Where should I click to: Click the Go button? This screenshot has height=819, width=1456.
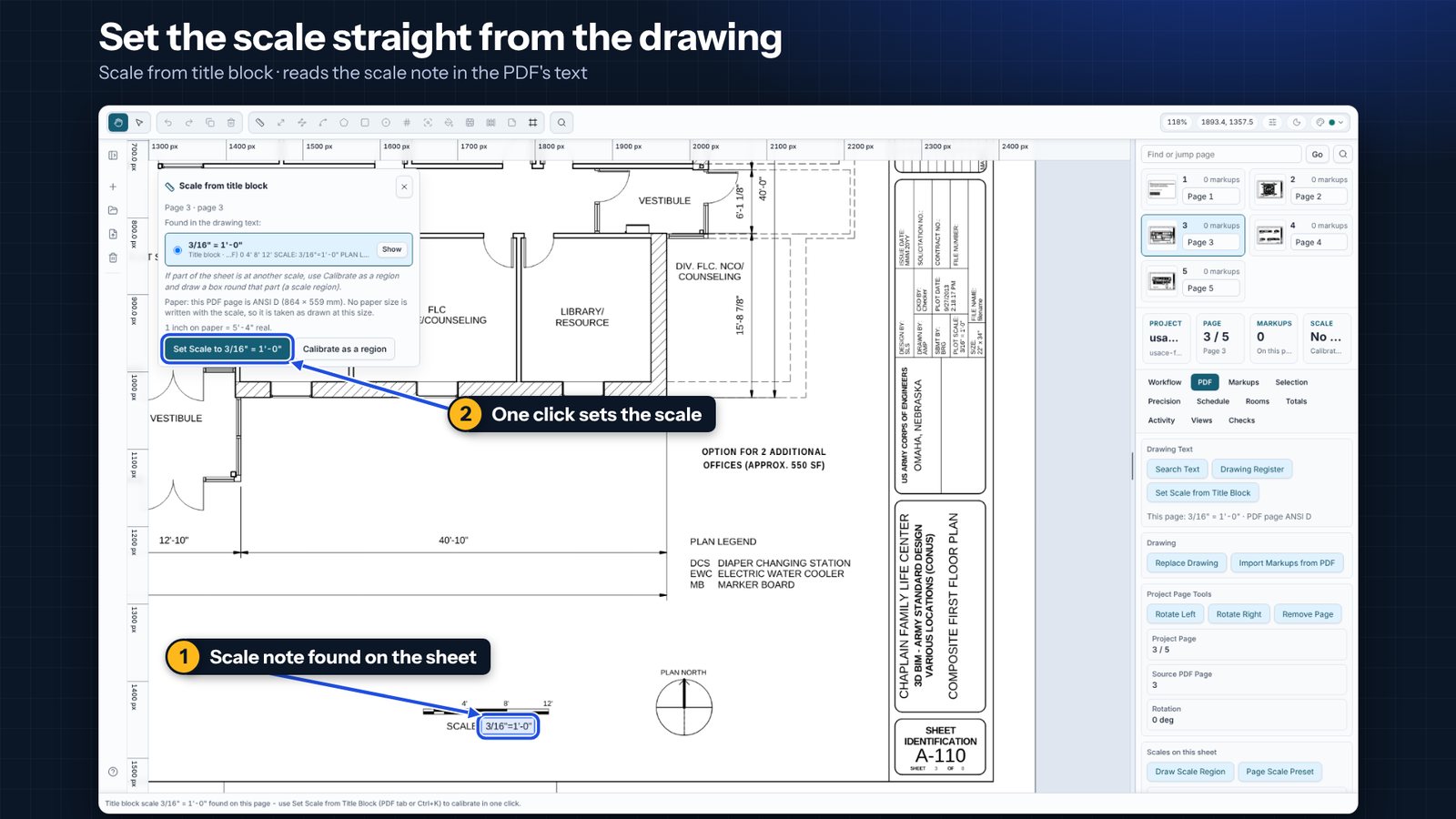[1317, 154]
